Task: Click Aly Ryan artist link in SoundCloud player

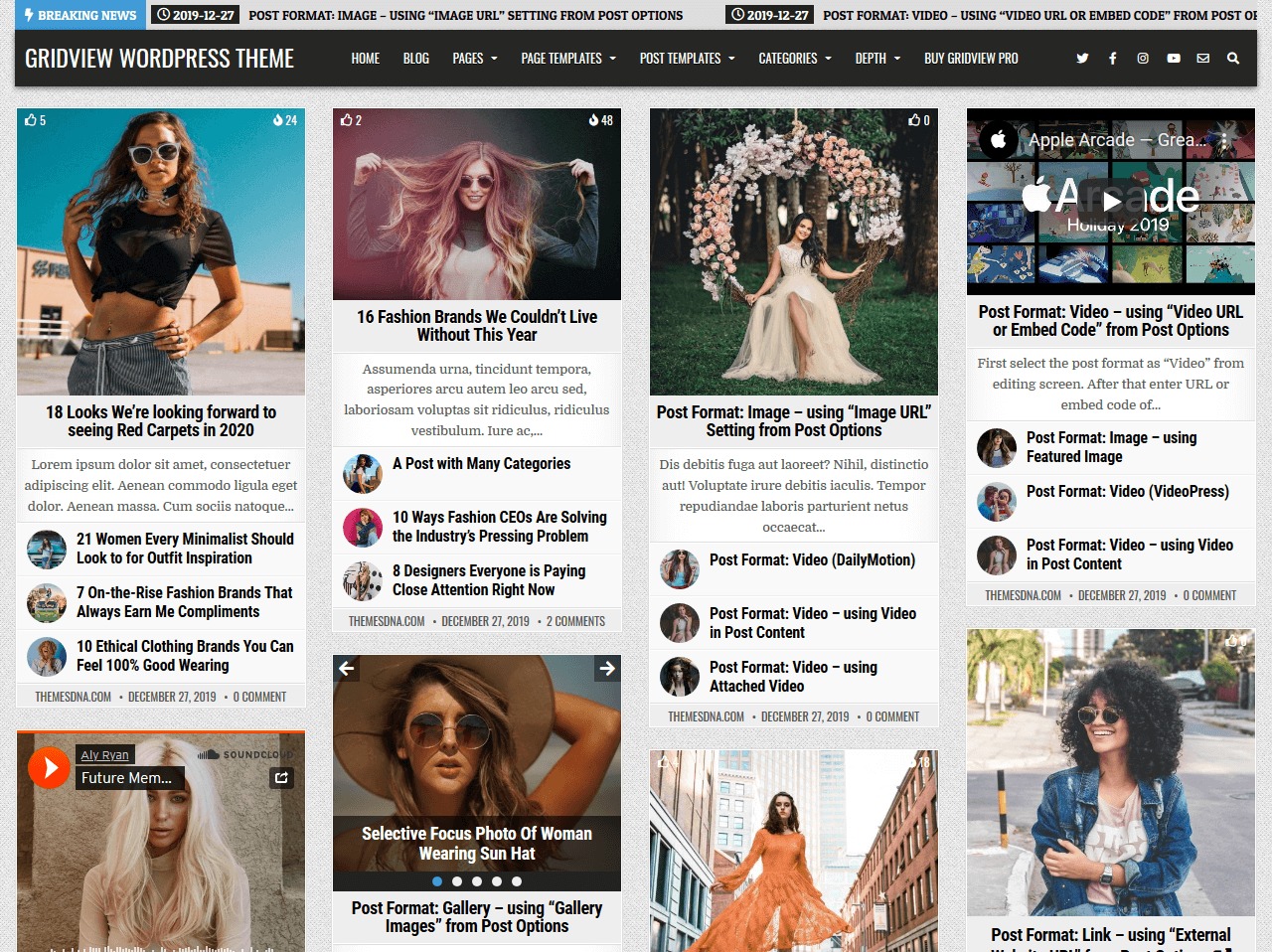Action: [104, 755]
